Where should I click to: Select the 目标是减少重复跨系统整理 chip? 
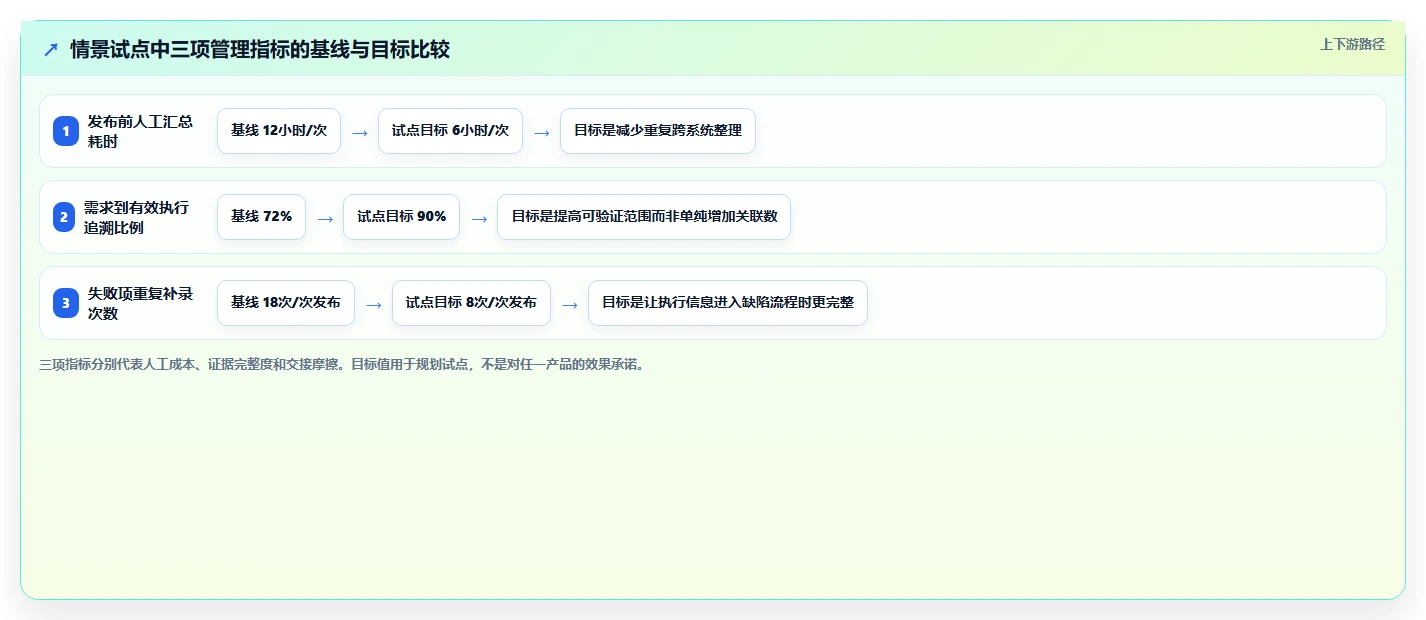pyautogui.click(x=657, y=131)
